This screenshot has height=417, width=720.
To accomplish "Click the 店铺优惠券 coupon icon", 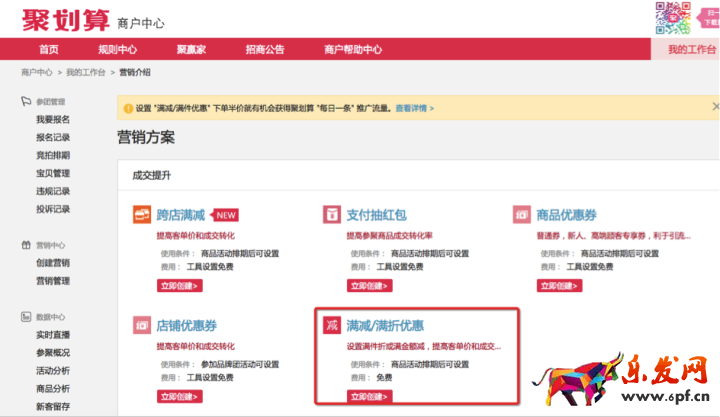I will click(x=142, y=325).
